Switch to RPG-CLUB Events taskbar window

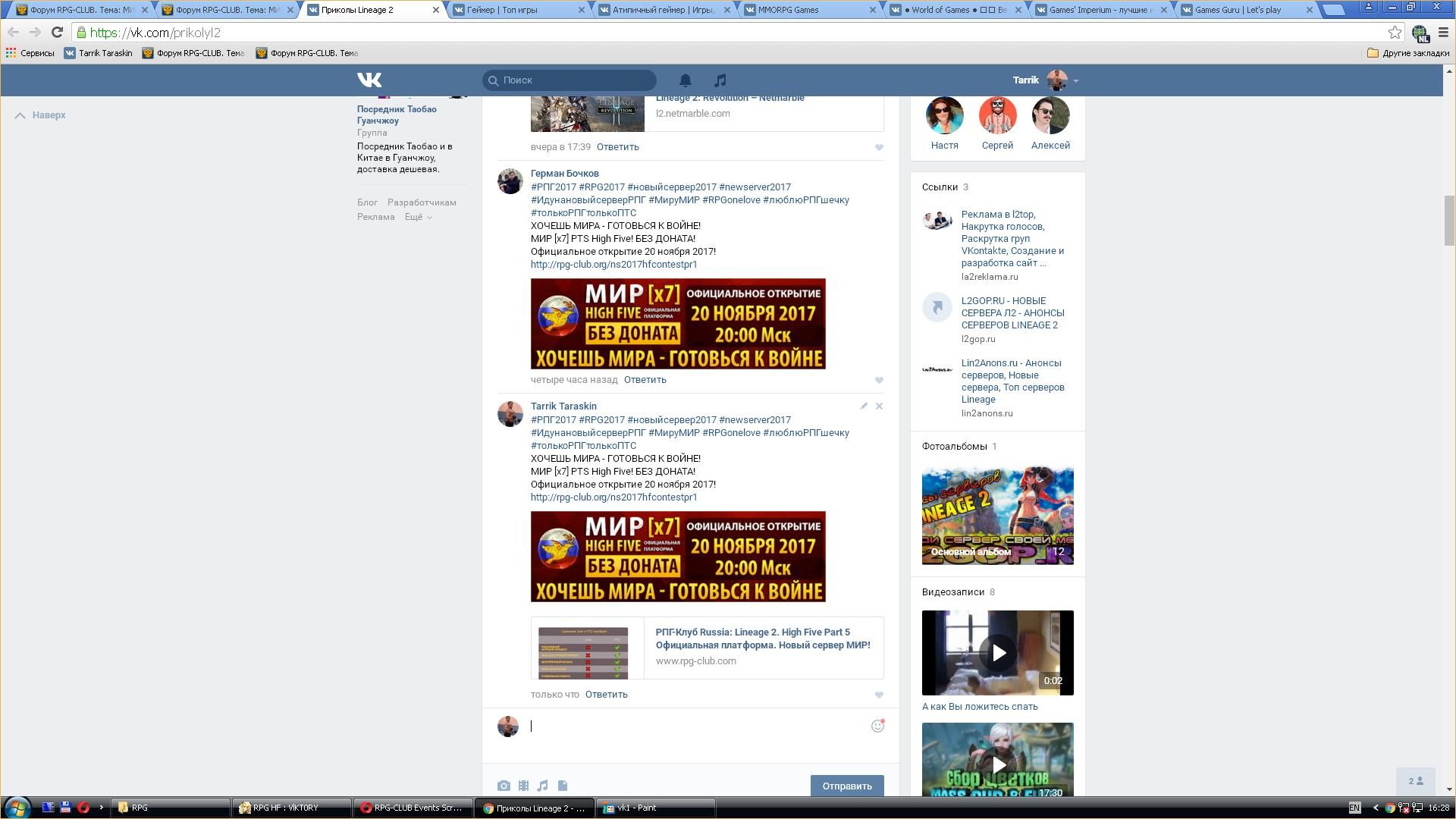tap(412, 808)
